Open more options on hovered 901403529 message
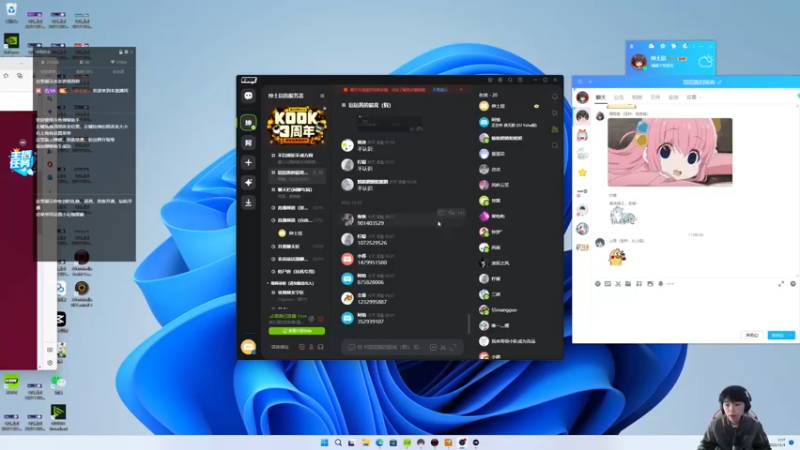The height and width of the screenshot is (450, 800). [x=461, y=213]
